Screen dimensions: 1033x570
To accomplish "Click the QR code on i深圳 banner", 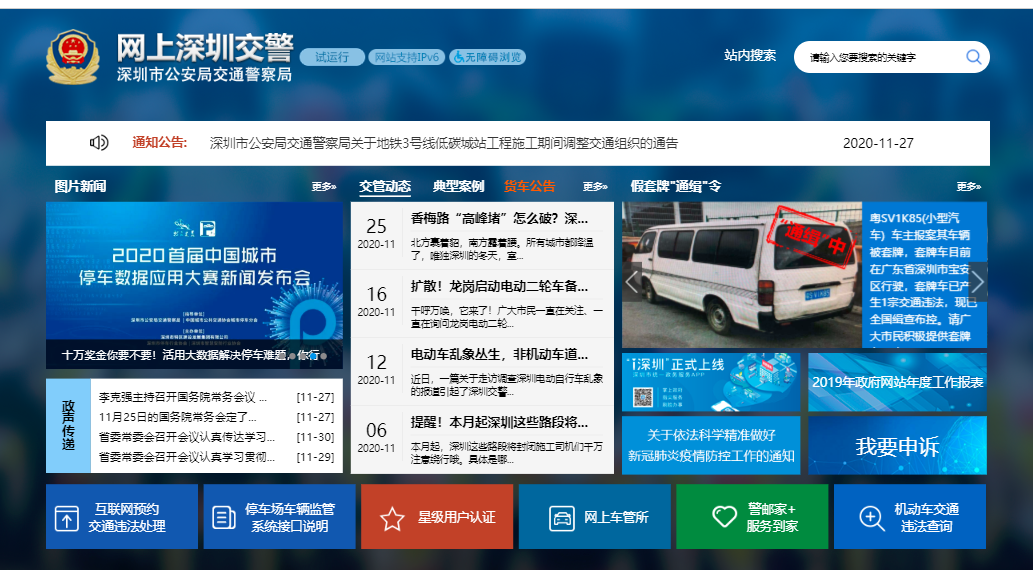I will (x=642, y=397).
